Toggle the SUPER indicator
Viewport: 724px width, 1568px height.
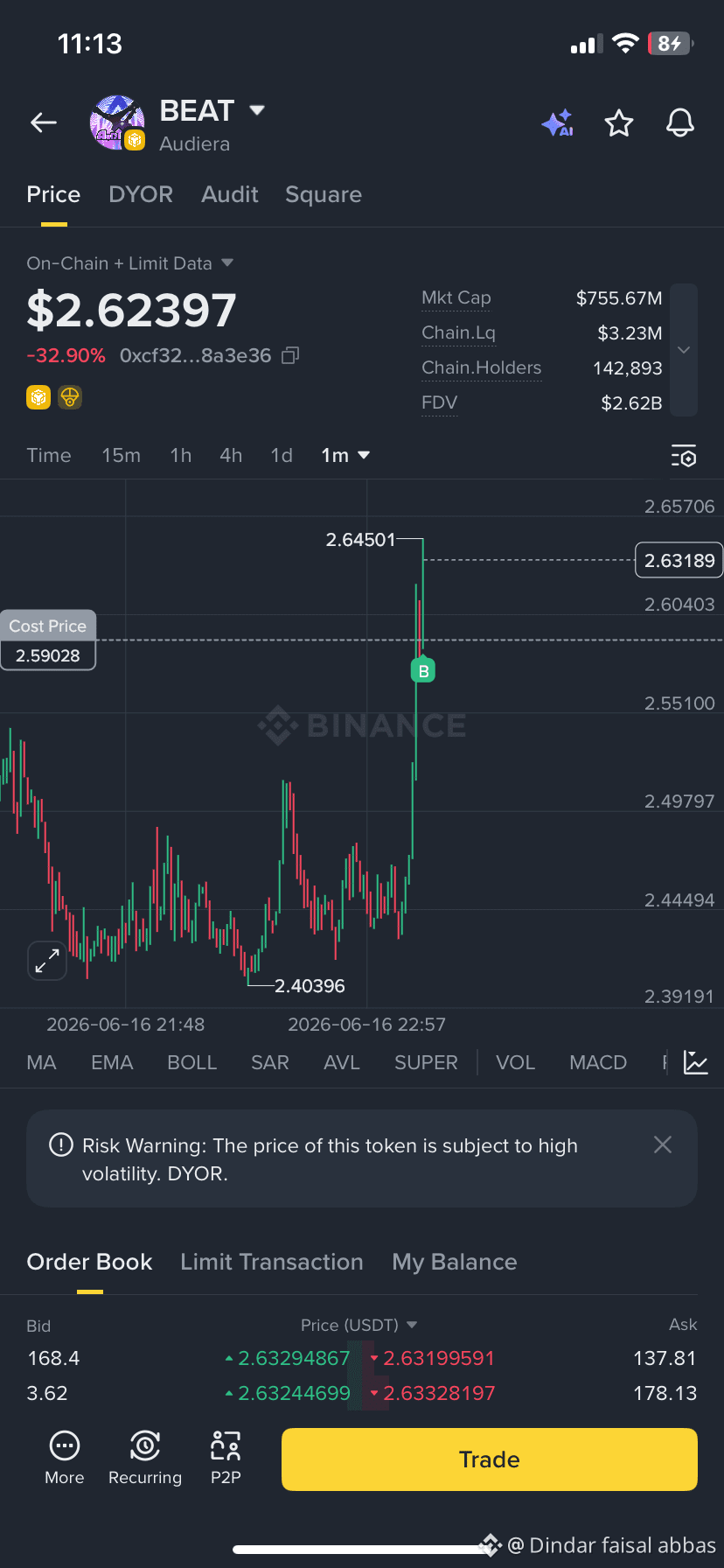[x=426, y=1062]
